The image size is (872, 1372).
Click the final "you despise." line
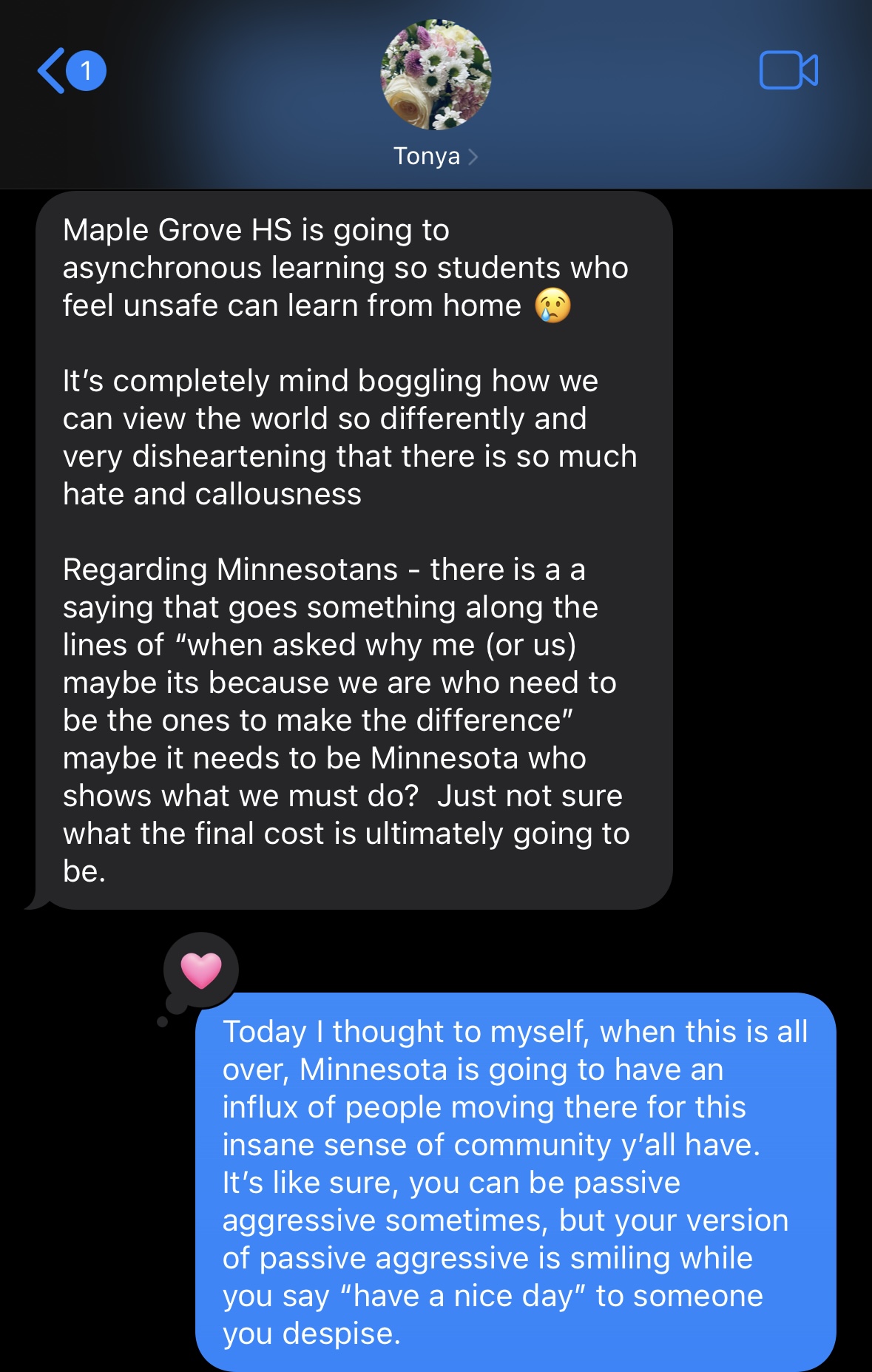point(311,1334)
